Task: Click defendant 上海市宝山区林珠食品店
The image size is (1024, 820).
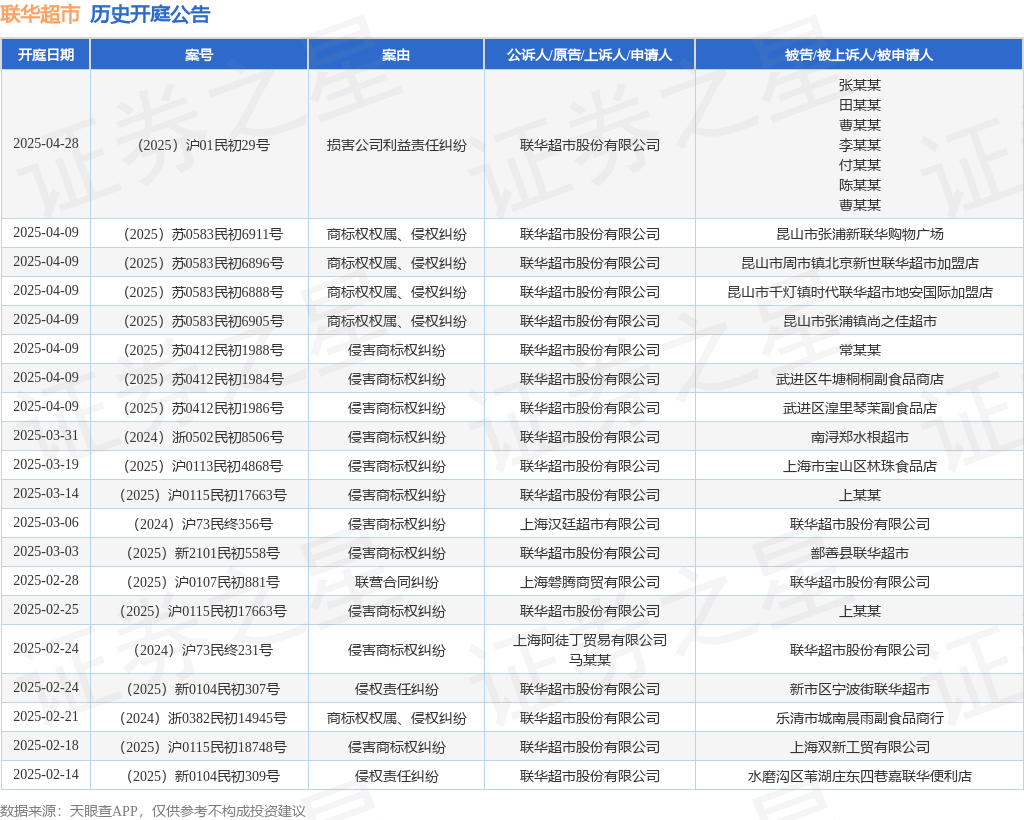Action: click(x=859, y=466)
